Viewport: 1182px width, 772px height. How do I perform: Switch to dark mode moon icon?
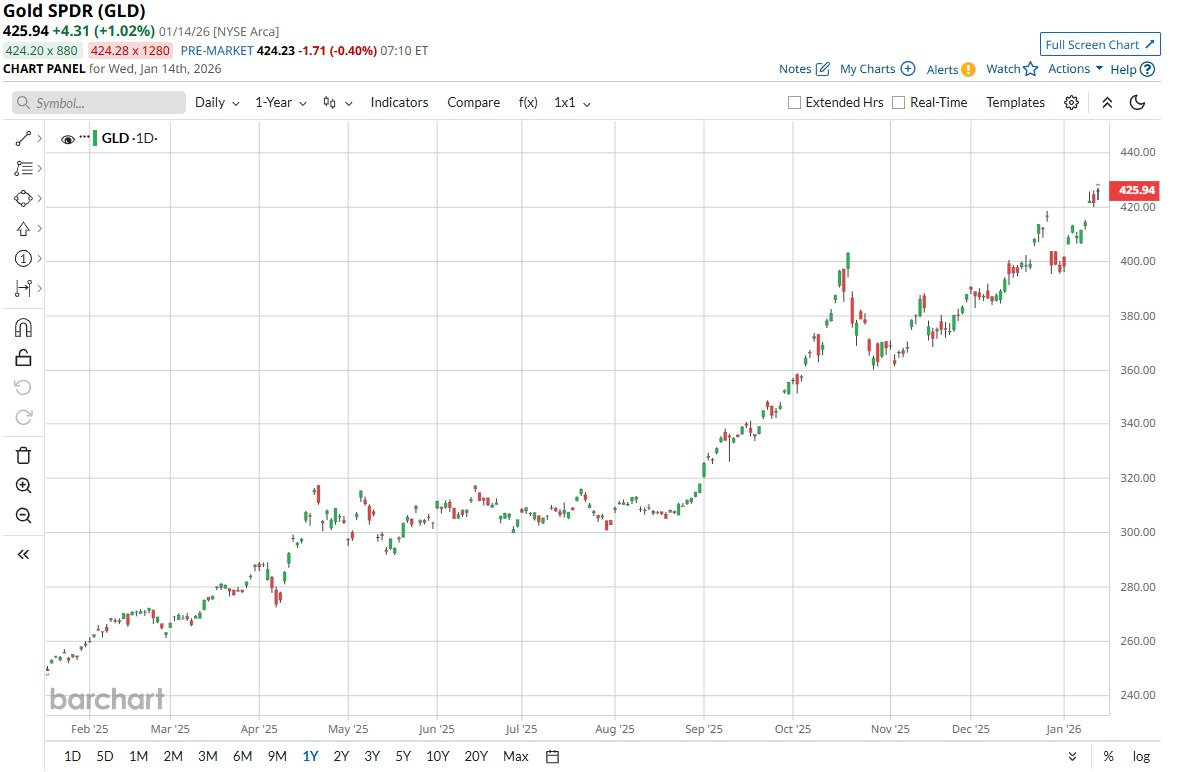[x=1137, y=103]
